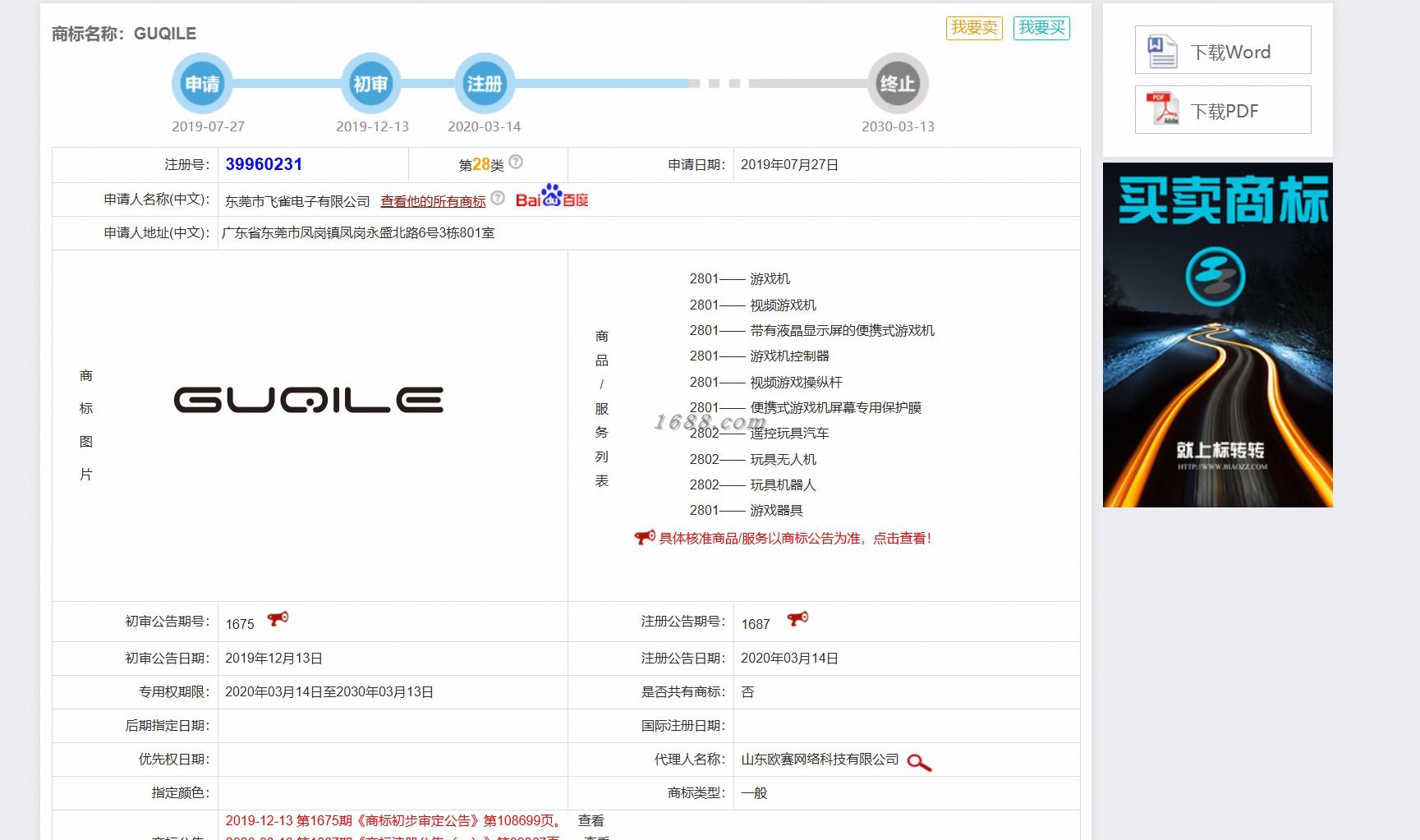Viewport: 1420px width, 840px height.
Task: Click the help icon after 查看他的所有商标
Action: [x=498, y=198]
